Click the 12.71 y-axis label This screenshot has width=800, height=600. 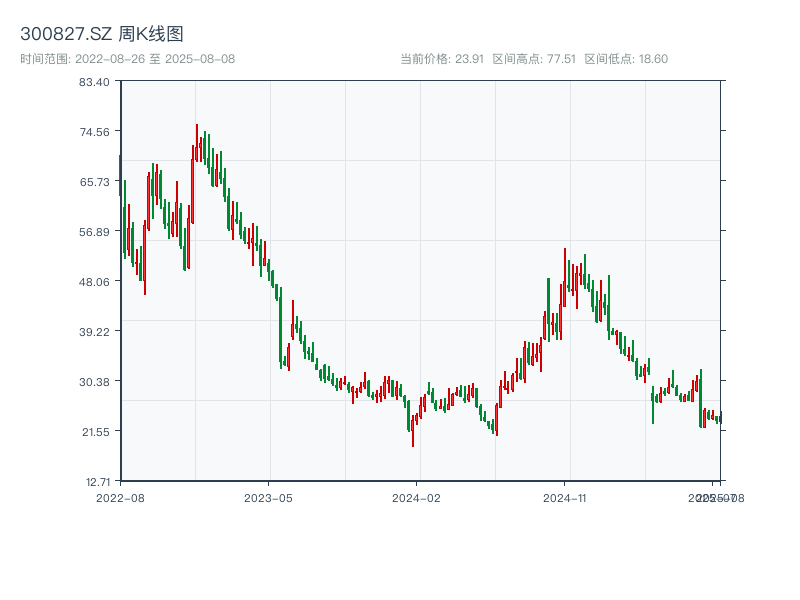click(97, 482)
